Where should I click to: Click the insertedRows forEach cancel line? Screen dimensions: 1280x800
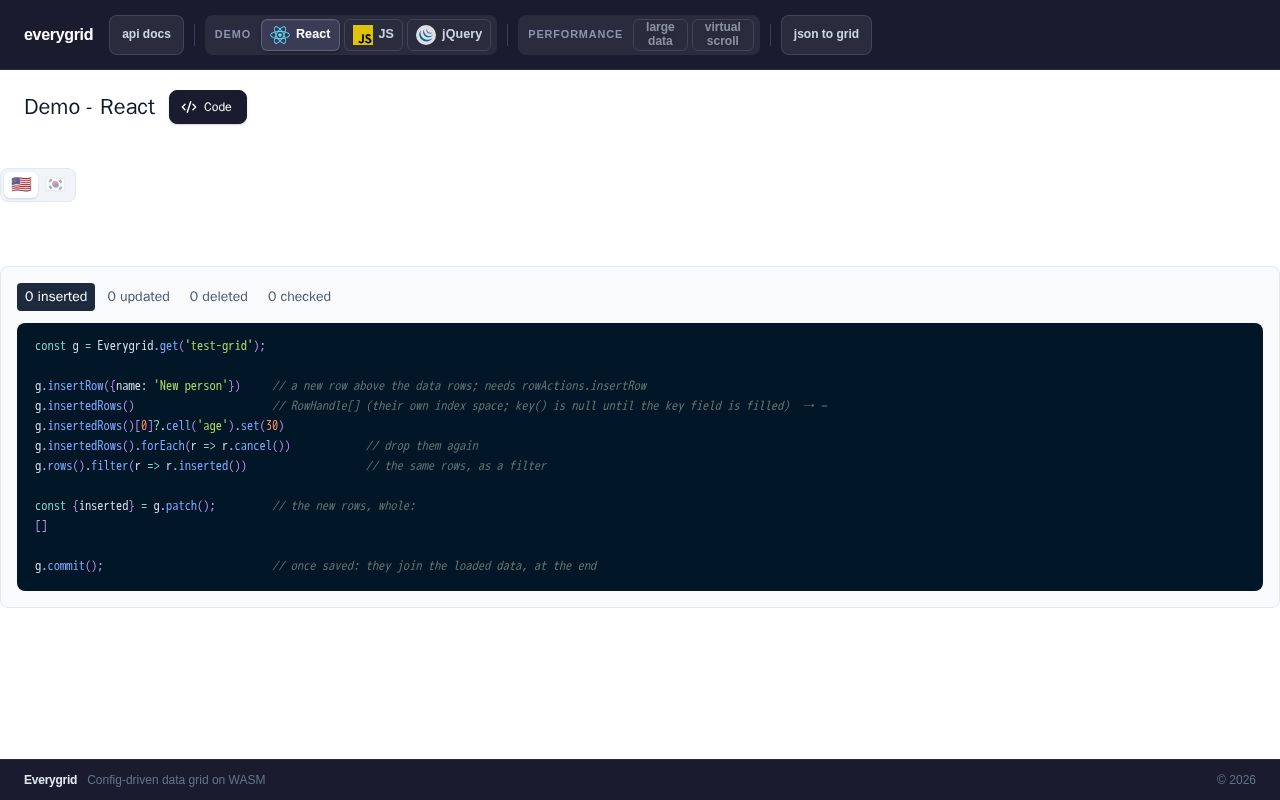163,446
